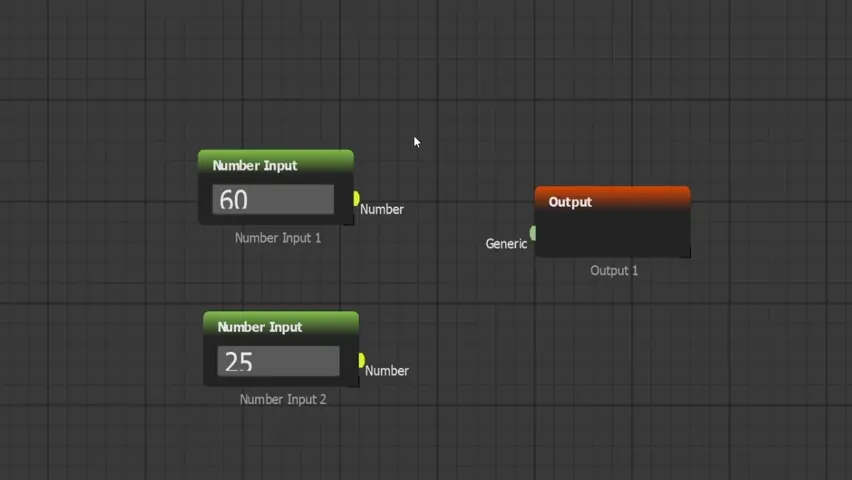852x480 pixels.
Task: Click 'Number' label beside Number Input 1 socket
Action: (x=382, y=209)
